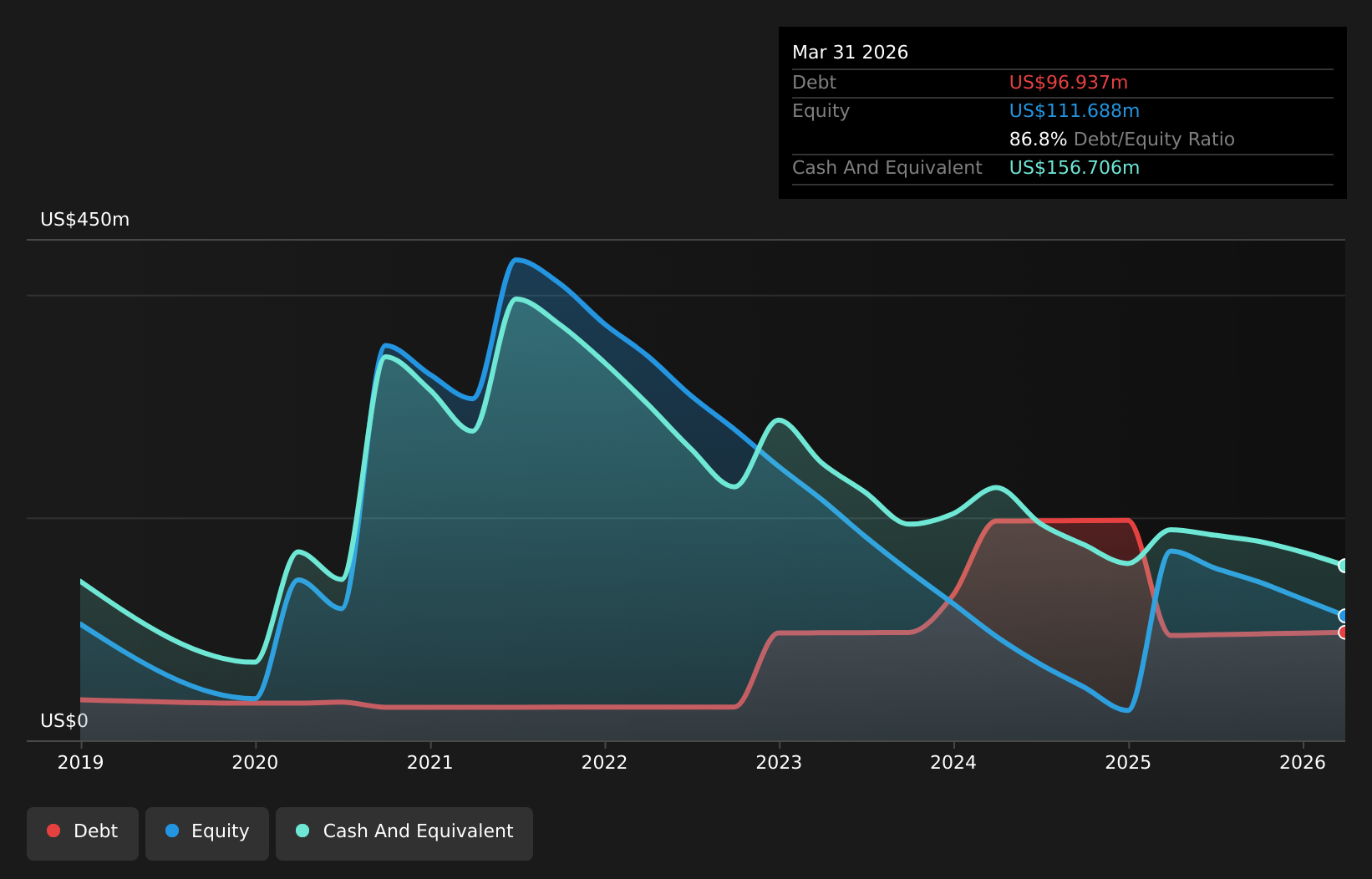This screenshot has height=879, width=1372.
Task: Click the US$0 y-axis label
Action: (x=64, y=721)
